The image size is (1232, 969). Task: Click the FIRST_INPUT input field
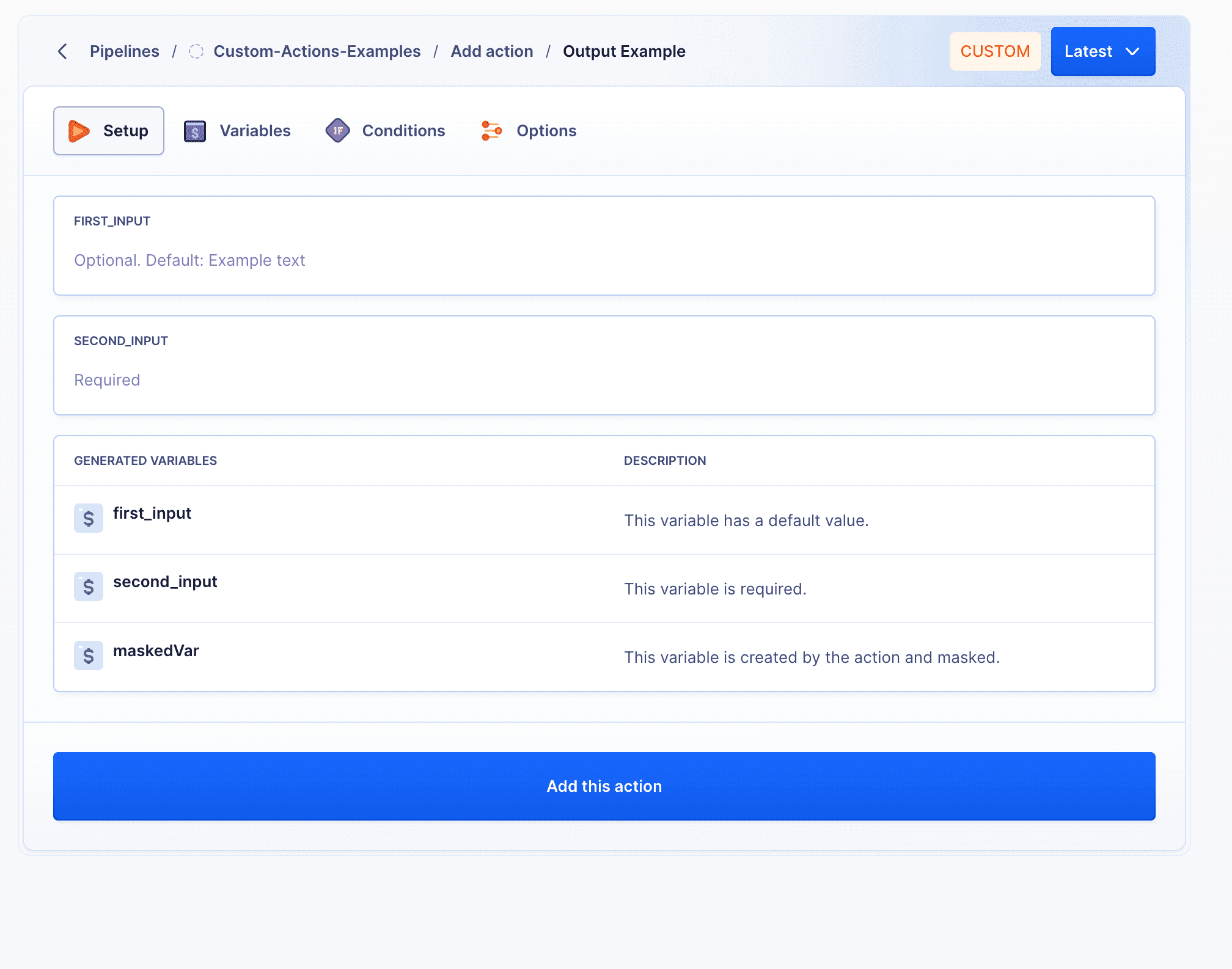pos(604,260)
